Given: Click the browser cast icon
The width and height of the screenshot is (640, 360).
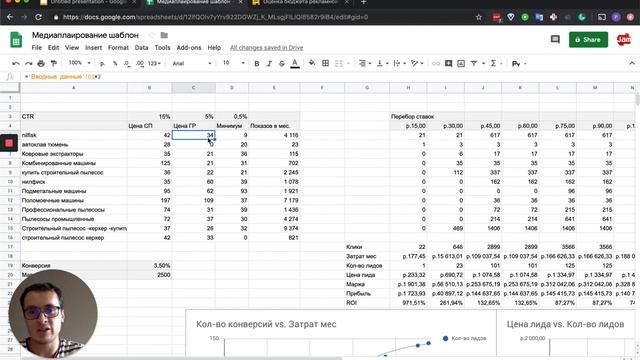Looking at the screenshot, I should pyautogui.click(x=602, y=17).
